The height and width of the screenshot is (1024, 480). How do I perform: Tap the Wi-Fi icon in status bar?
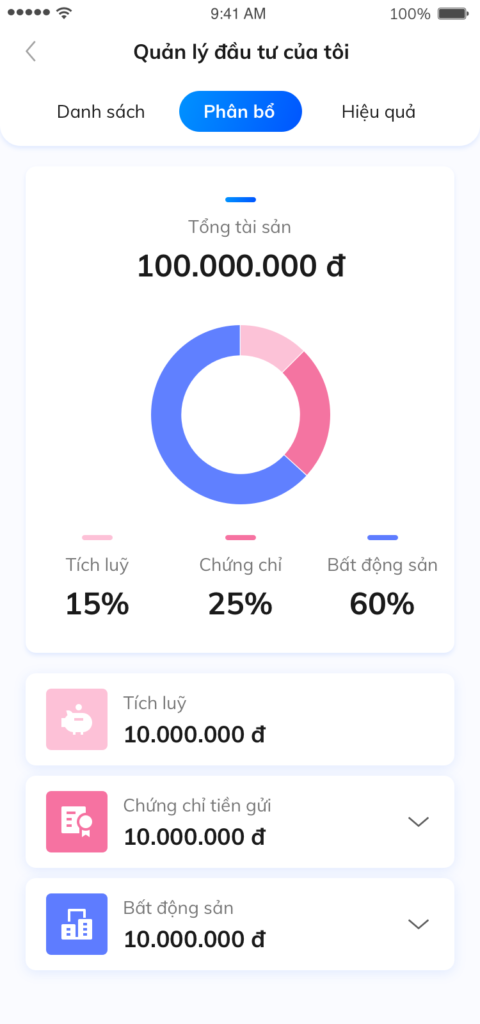(64, 13)
